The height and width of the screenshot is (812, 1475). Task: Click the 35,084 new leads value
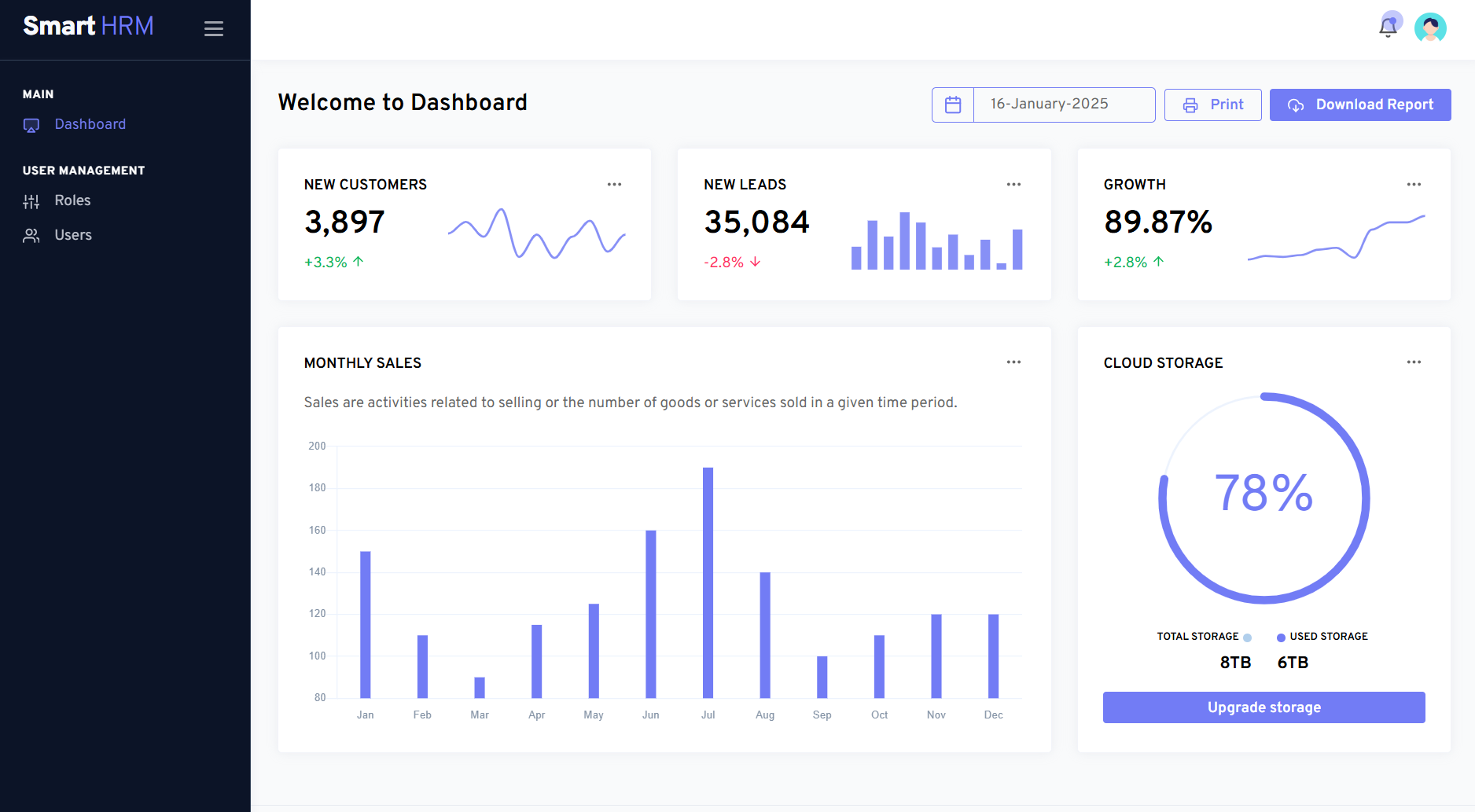(756, 222)
